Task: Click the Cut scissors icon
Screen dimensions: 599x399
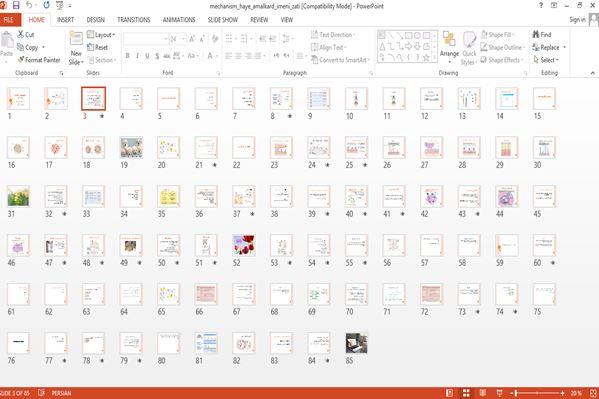Action: (x=21, y=34)
